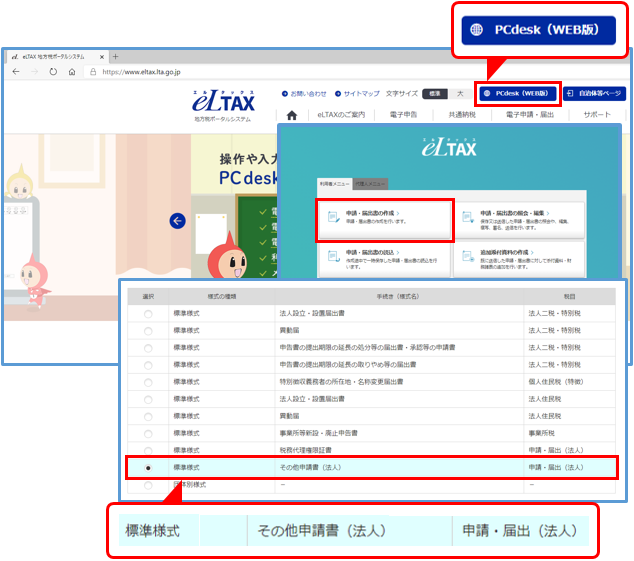
Task: Click the 税目 column header
Action: (x=569, y=296)
